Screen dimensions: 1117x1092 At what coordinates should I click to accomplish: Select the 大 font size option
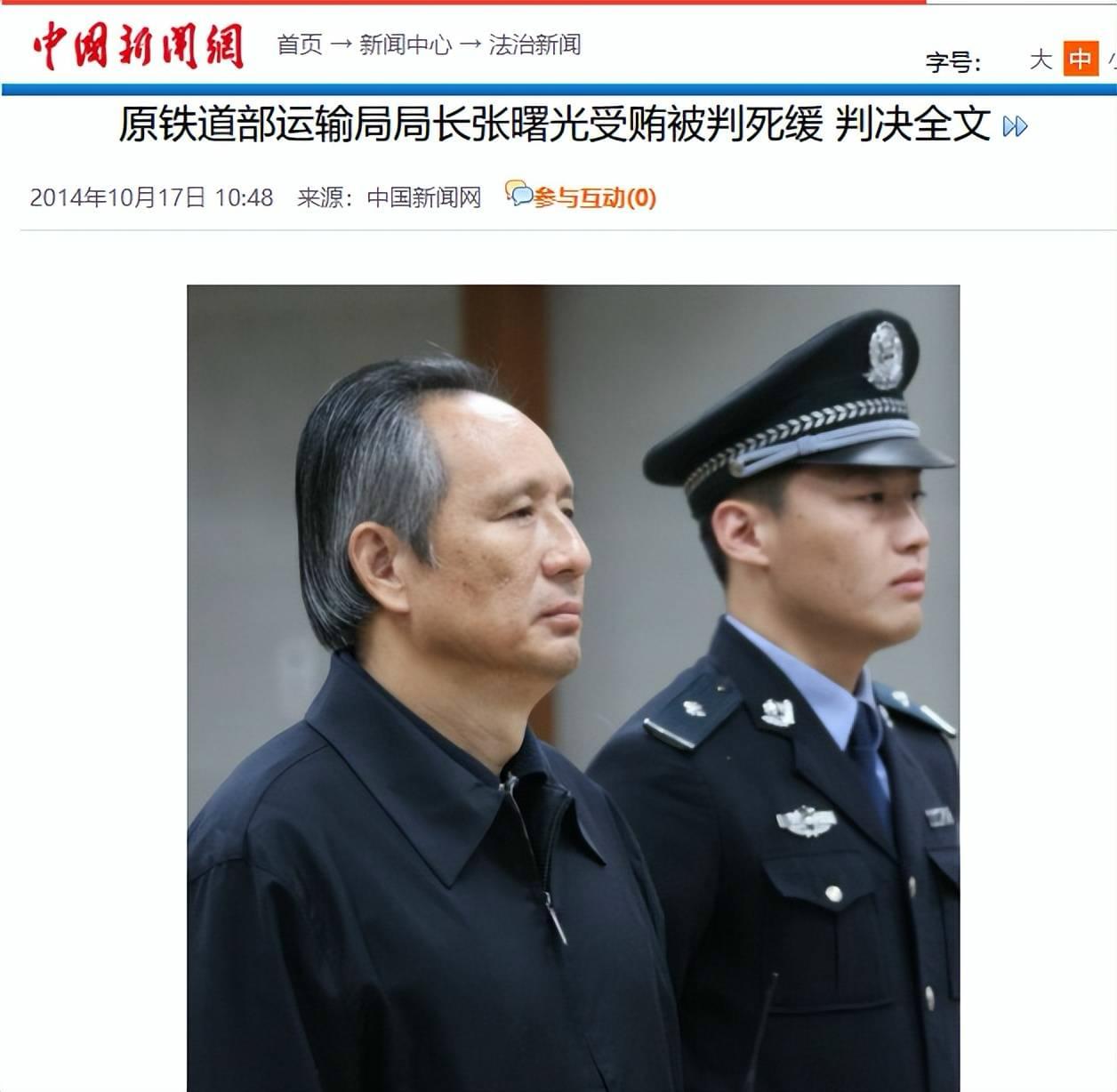[1041, 60]
